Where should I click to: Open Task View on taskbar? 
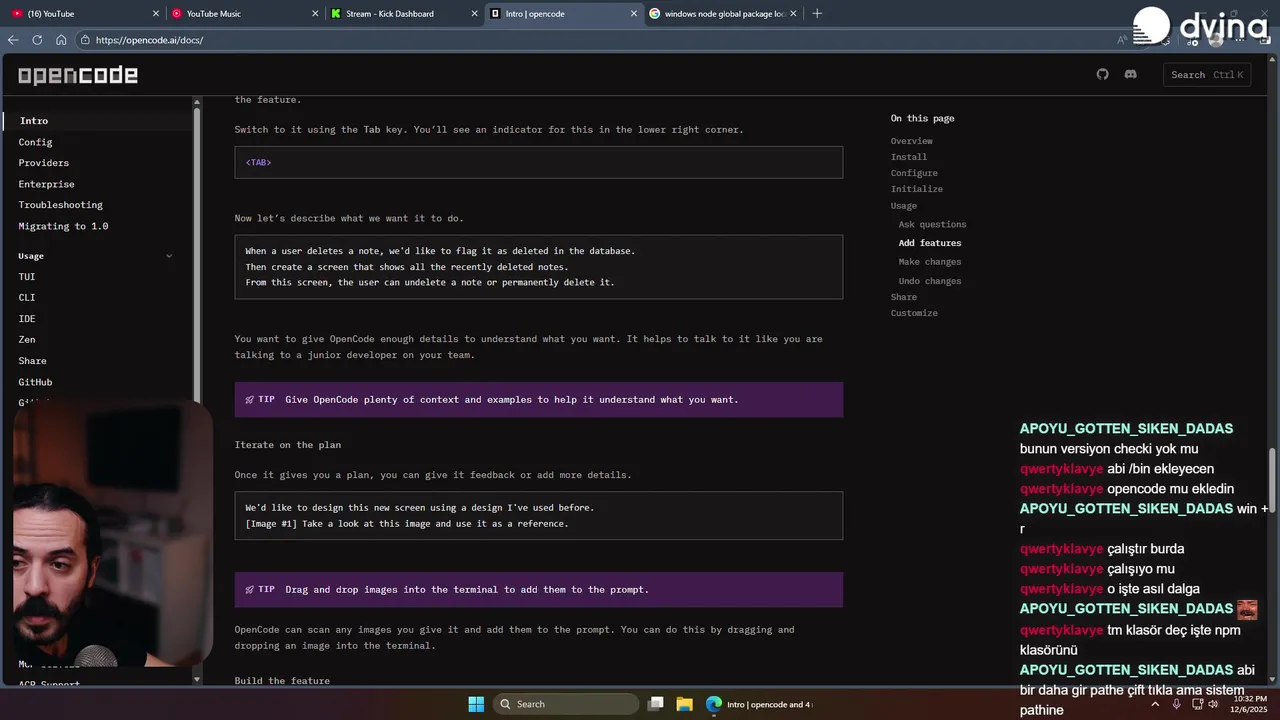[656, 704]
